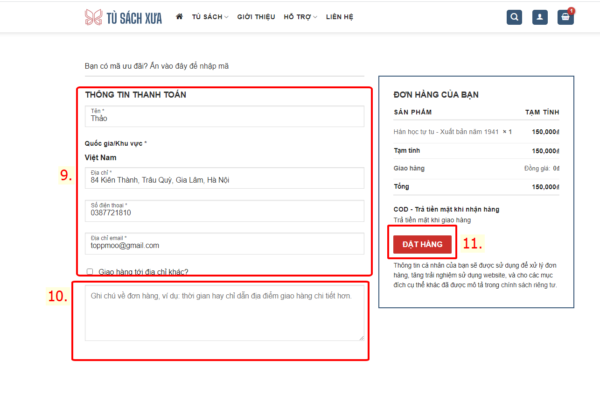The width and height of the screenshot is (600, 397).
Task: Expand the Hỗ Trợ menu
Action: pos(300,17)
